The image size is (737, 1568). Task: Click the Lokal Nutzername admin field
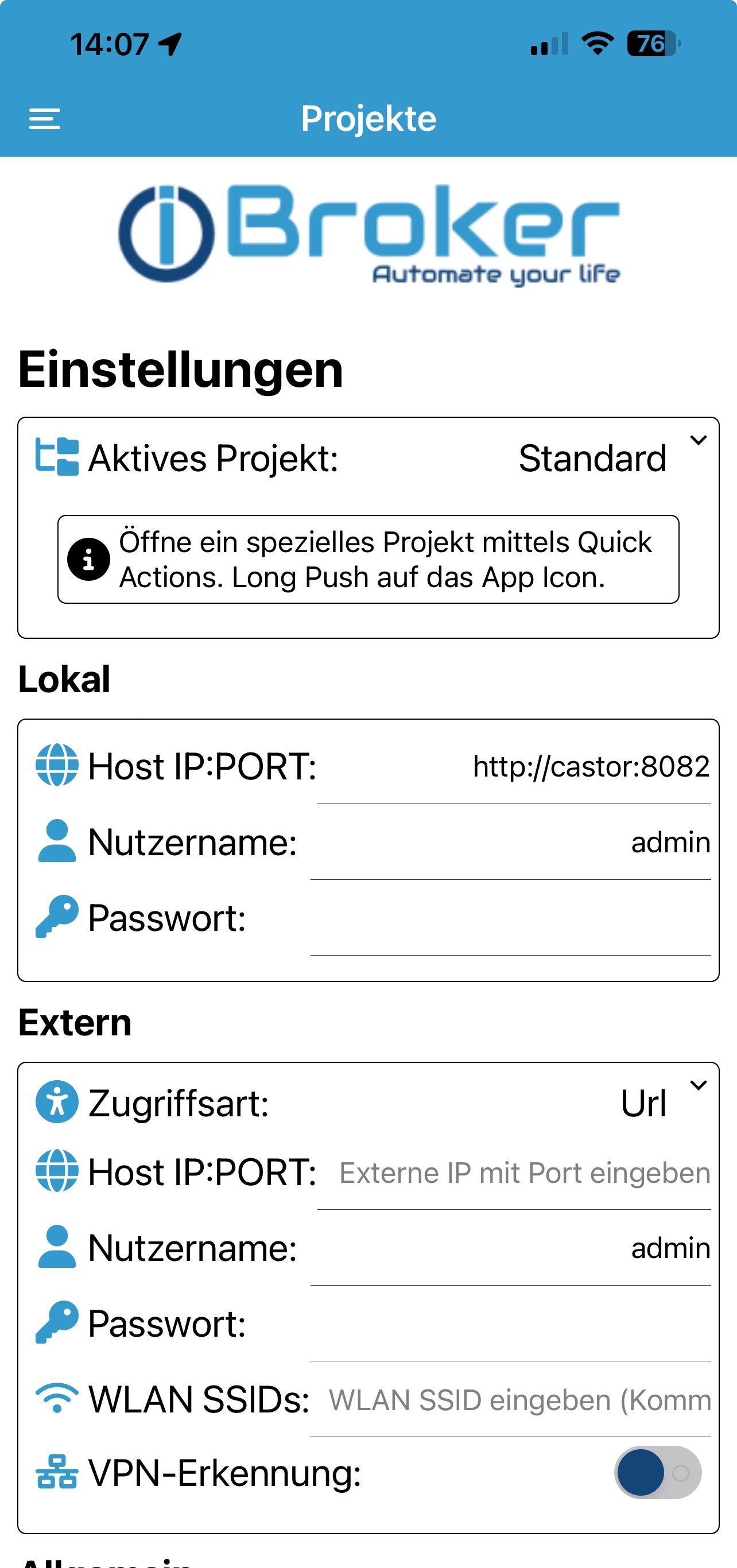click(x=511, y=843)
